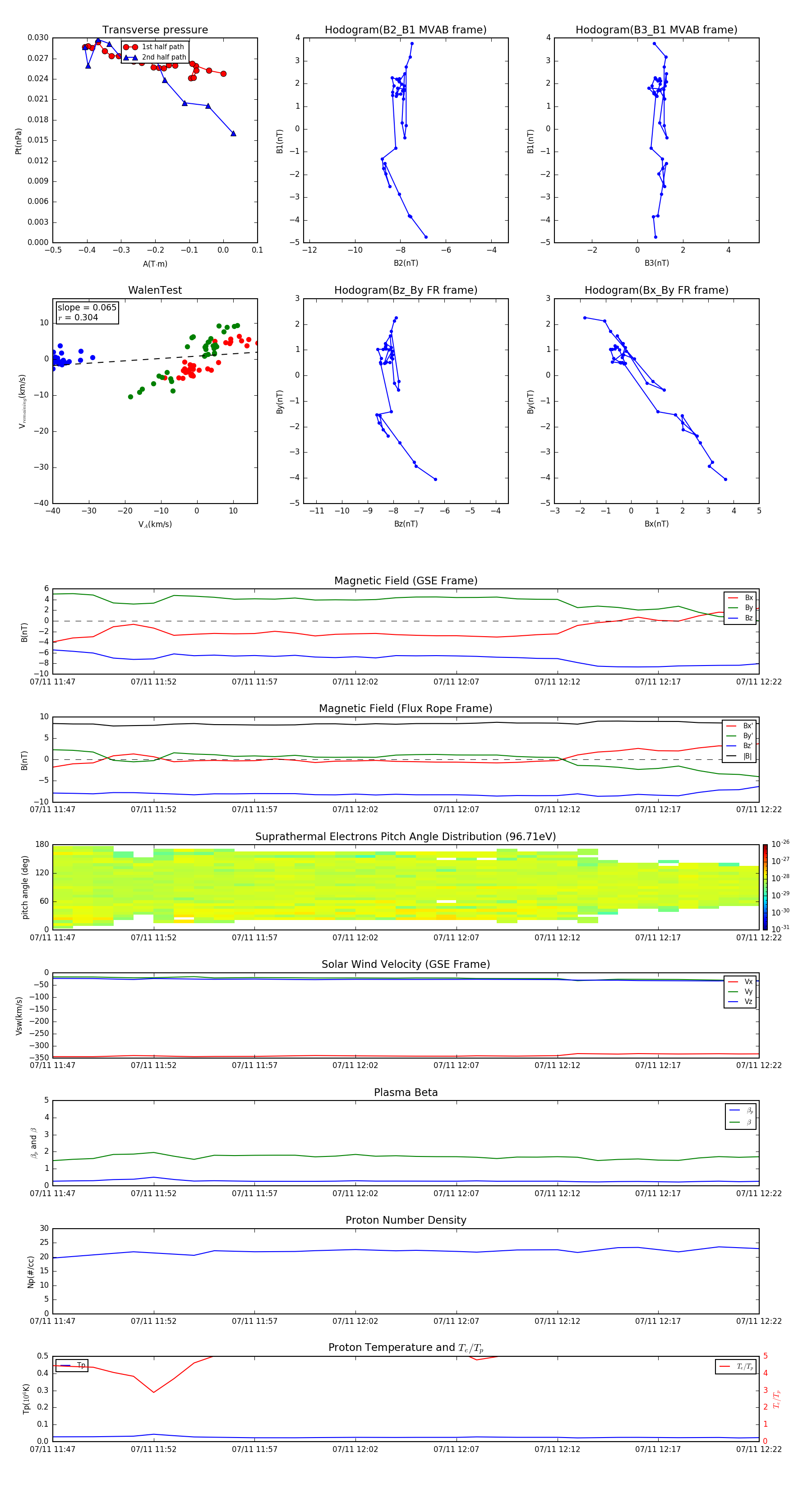Click the 'Pt(nPa)' y-axis label
The width and height of the screenshot is (812, 1489).
[x=18, y=140]
